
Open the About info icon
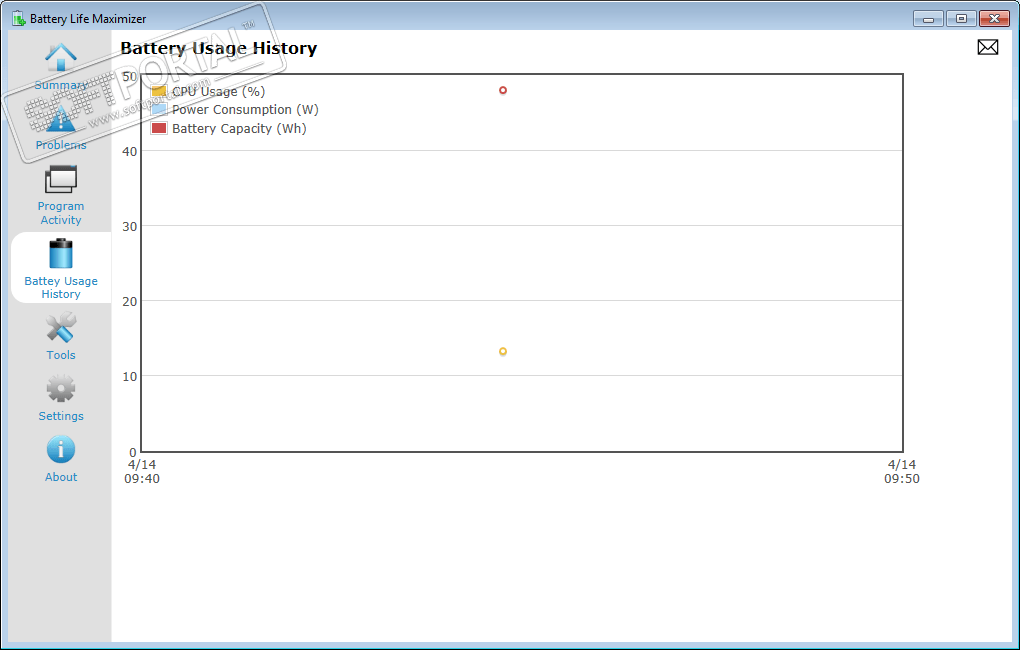pyautogui.click(x=60, y=450)
